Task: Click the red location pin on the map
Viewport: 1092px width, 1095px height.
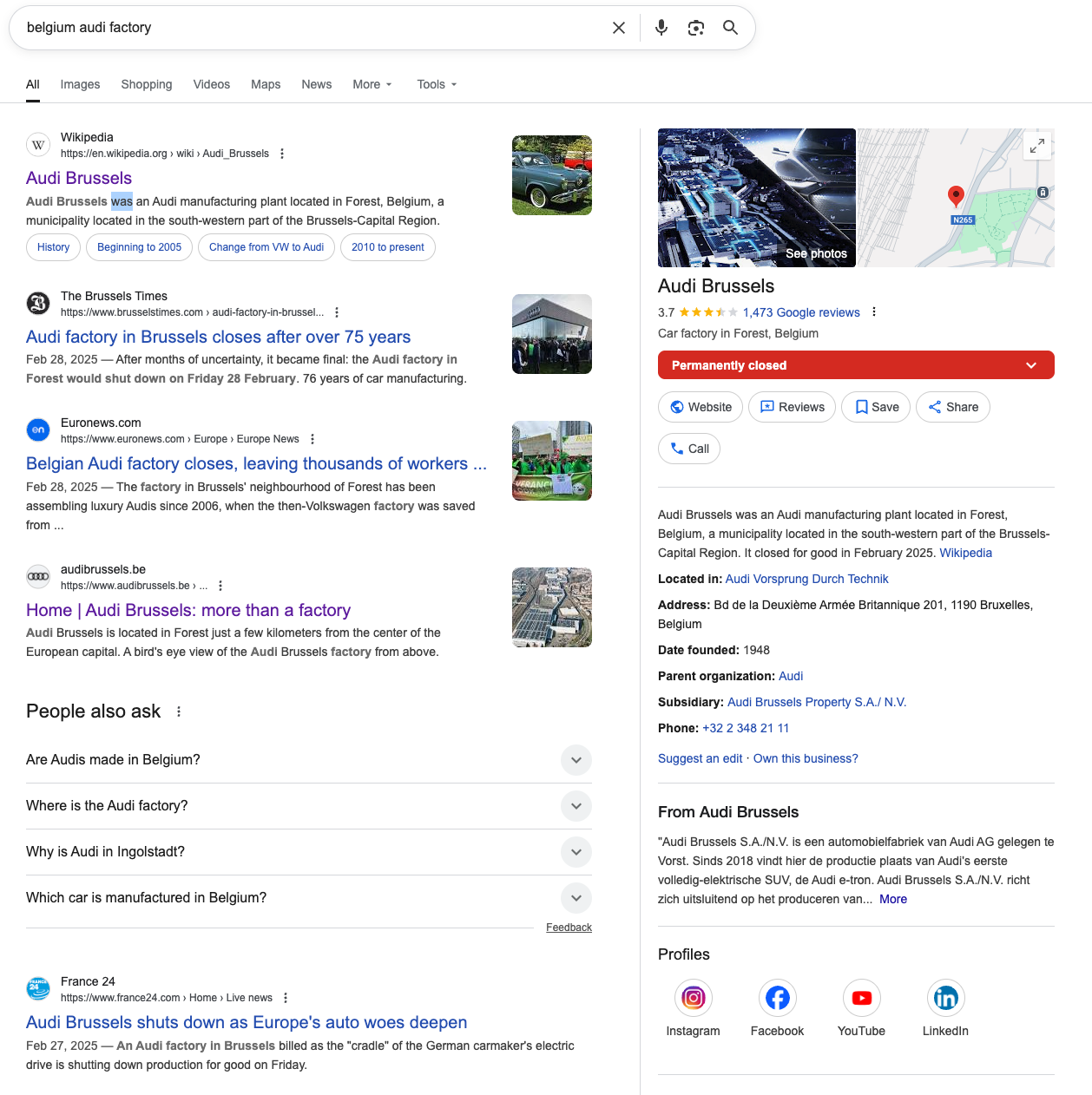Action: point(956,196)
